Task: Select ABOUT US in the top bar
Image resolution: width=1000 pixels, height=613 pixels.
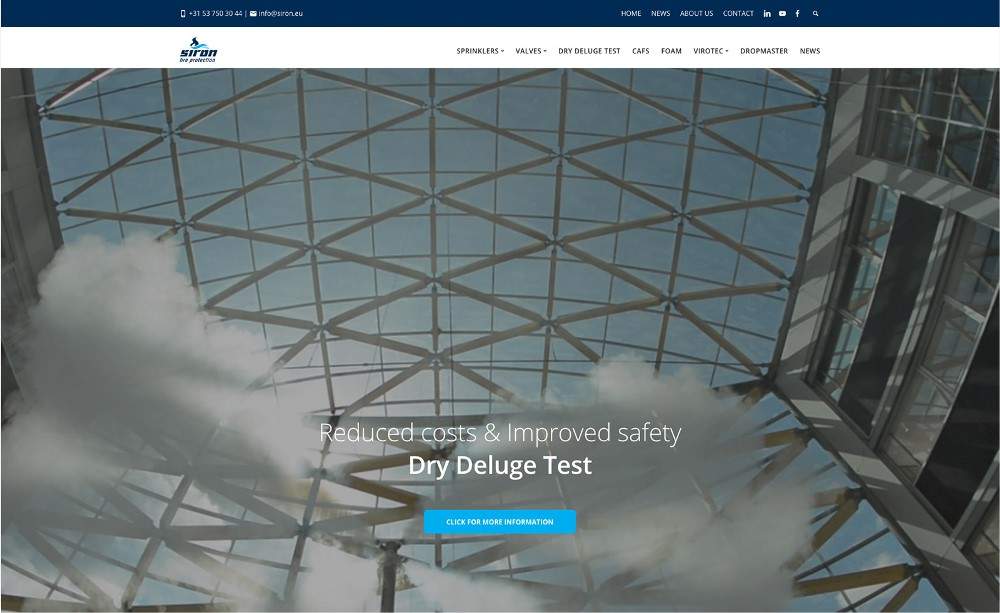Action: click(x=696, y=13)
